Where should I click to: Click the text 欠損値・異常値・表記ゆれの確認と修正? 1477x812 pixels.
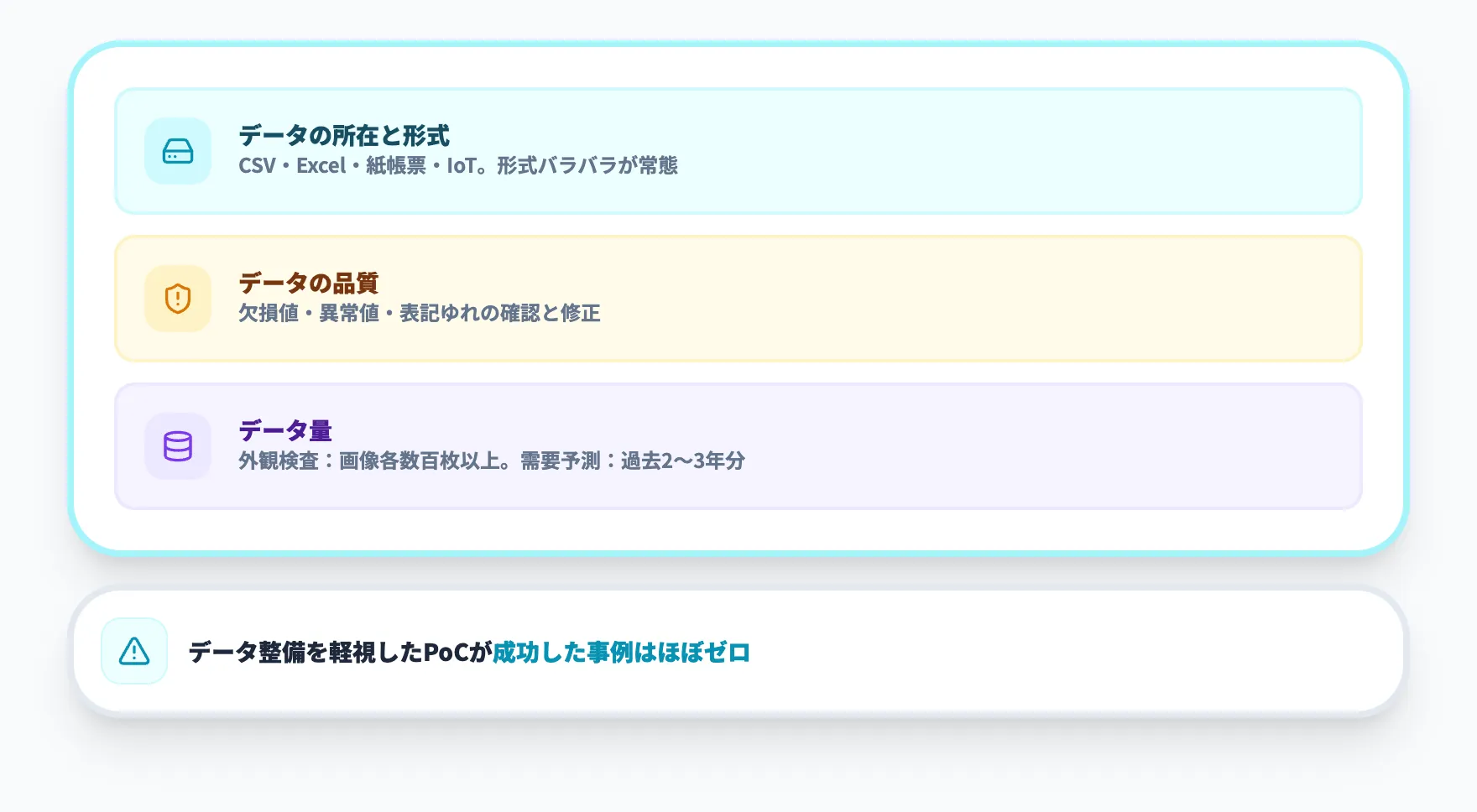[x=420, y=314]
